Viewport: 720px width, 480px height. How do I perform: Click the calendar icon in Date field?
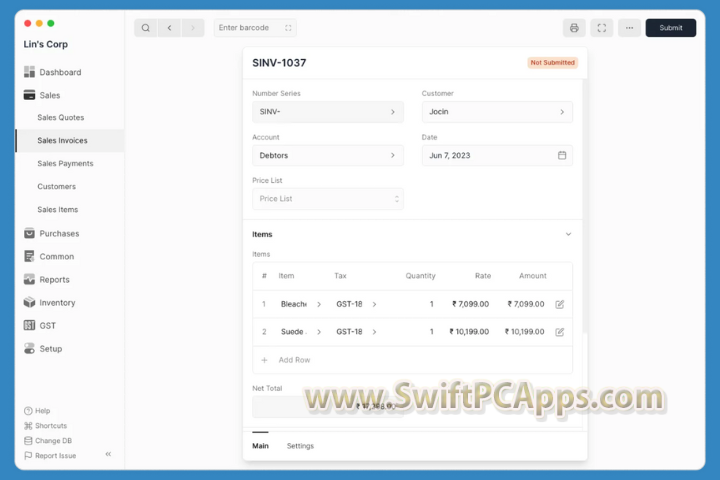click(562, 155)
